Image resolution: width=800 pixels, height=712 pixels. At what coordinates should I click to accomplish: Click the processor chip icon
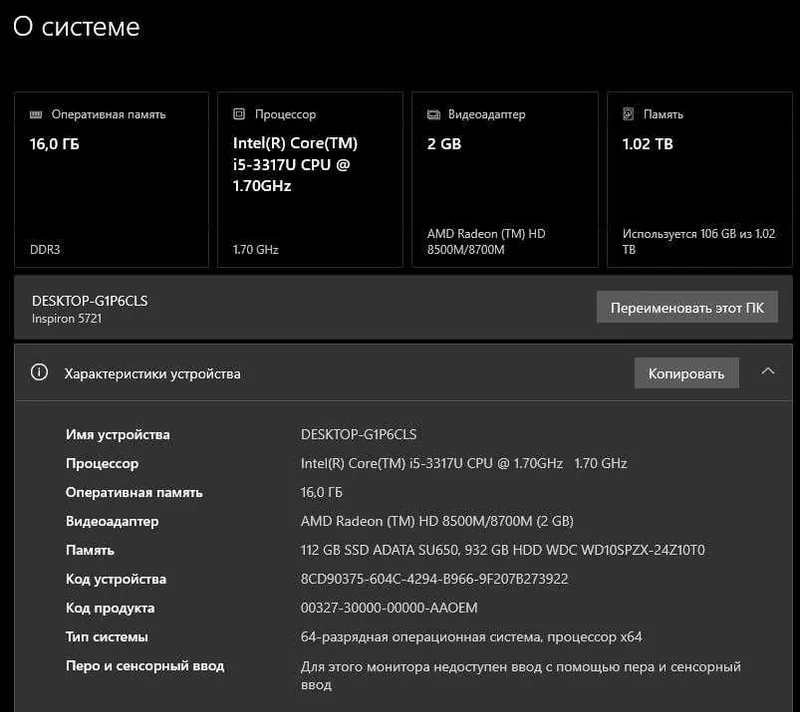tap(239, 114)
